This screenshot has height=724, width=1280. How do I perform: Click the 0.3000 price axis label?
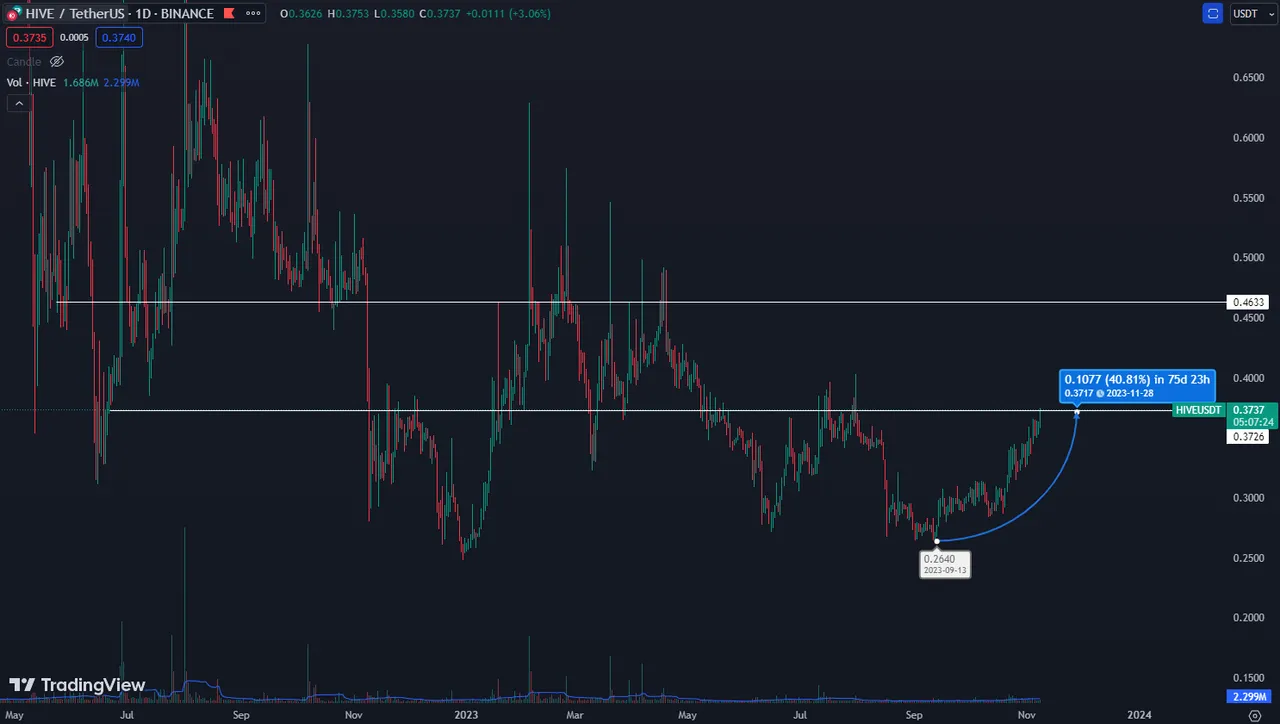click(1248, 498)
